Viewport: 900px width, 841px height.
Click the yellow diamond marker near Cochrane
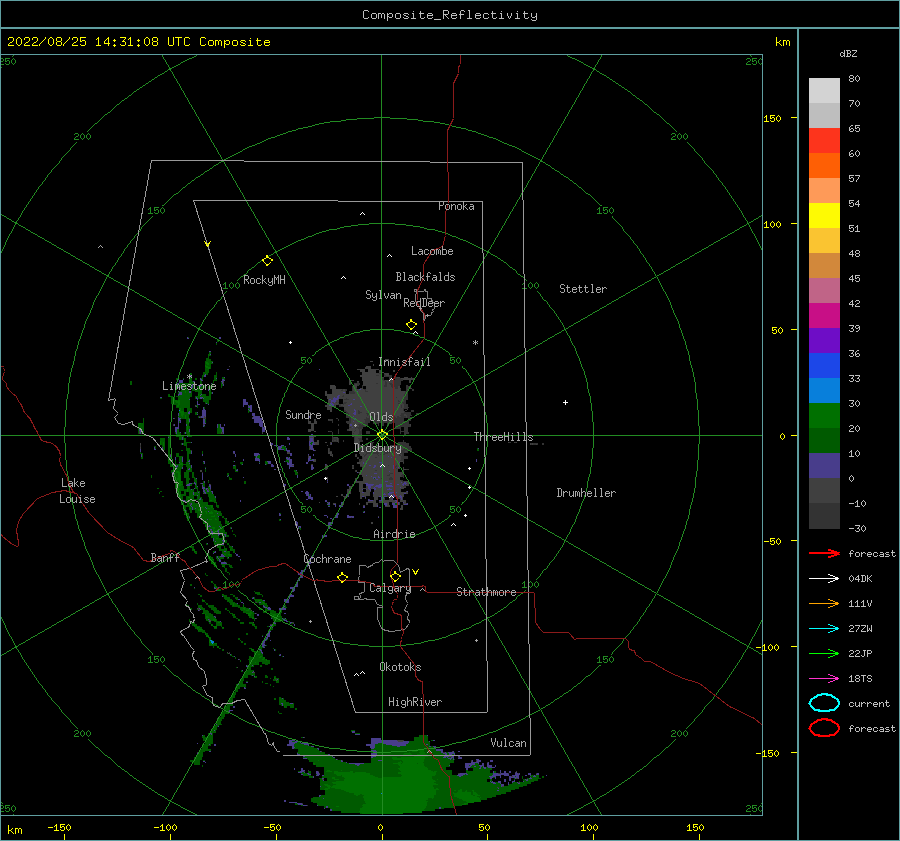tap(342, 577)
